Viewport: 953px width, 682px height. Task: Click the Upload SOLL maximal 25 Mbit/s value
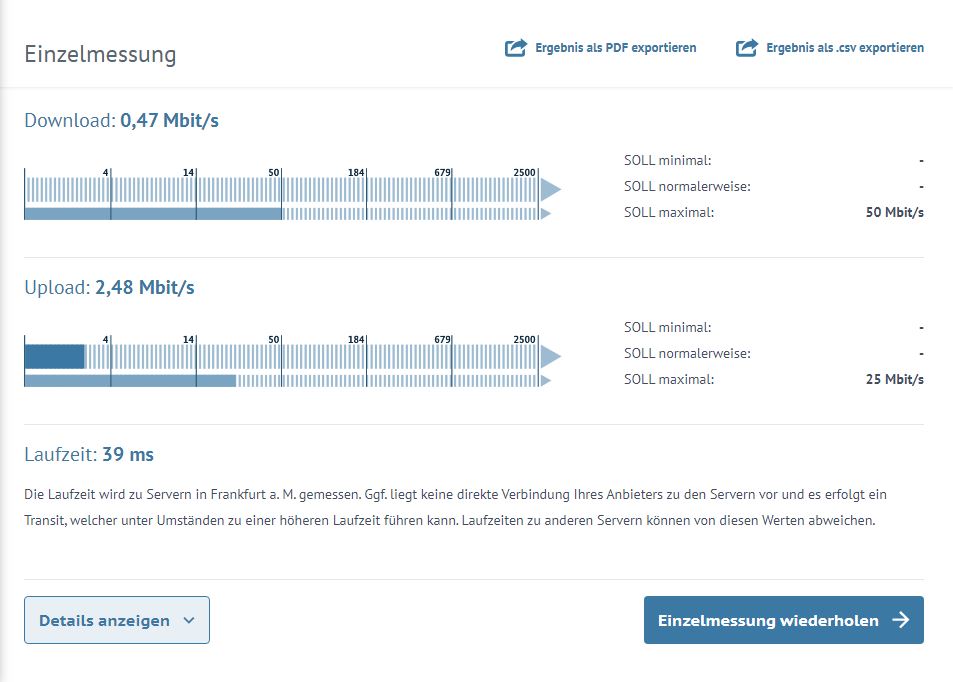pos(894,379)
